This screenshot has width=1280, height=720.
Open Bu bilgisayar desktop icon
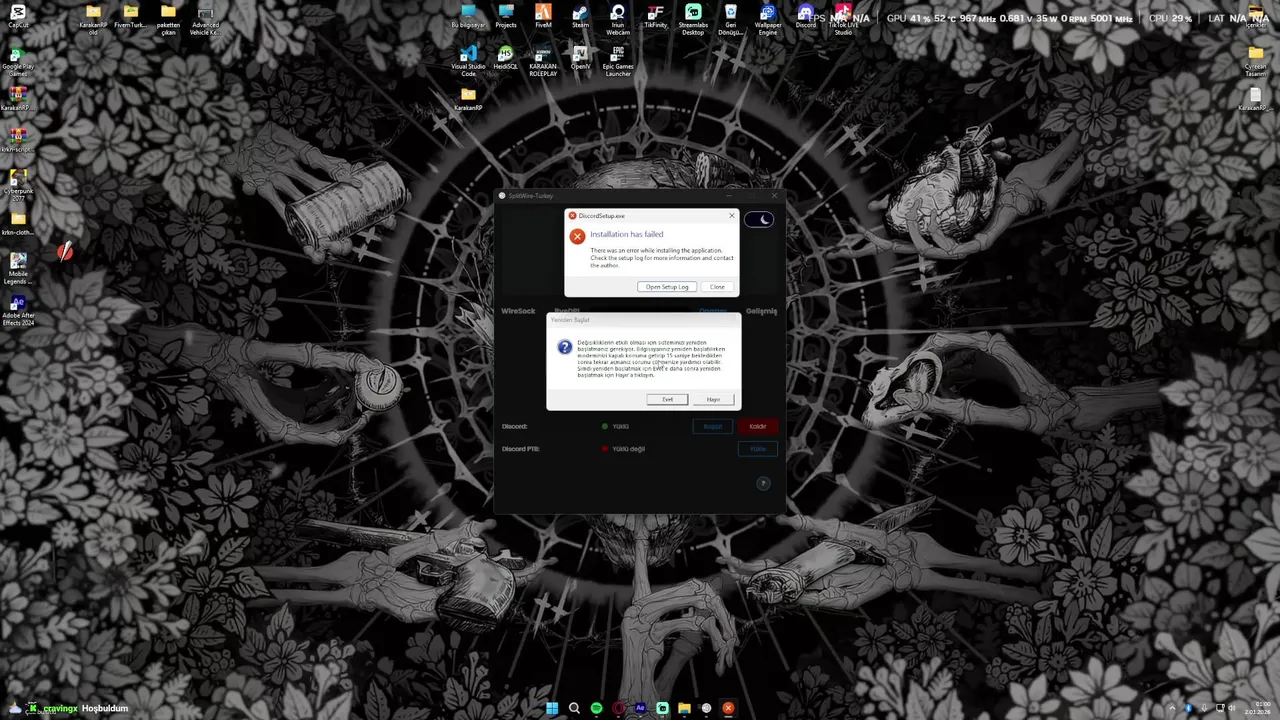pyautogui.click(x=468, y=17)
